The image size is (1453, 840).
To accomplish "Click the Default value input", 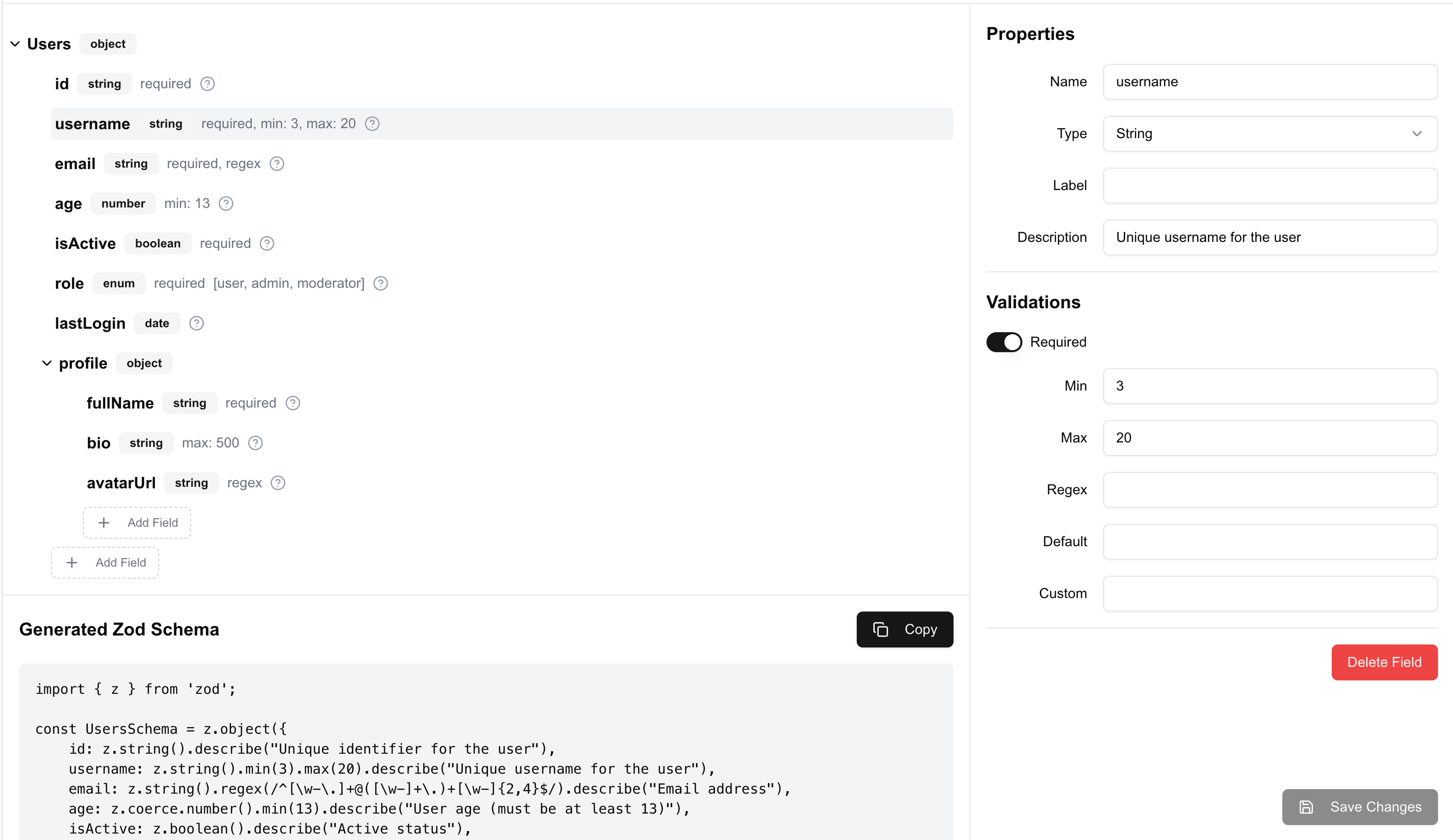I will point(1270,542).
